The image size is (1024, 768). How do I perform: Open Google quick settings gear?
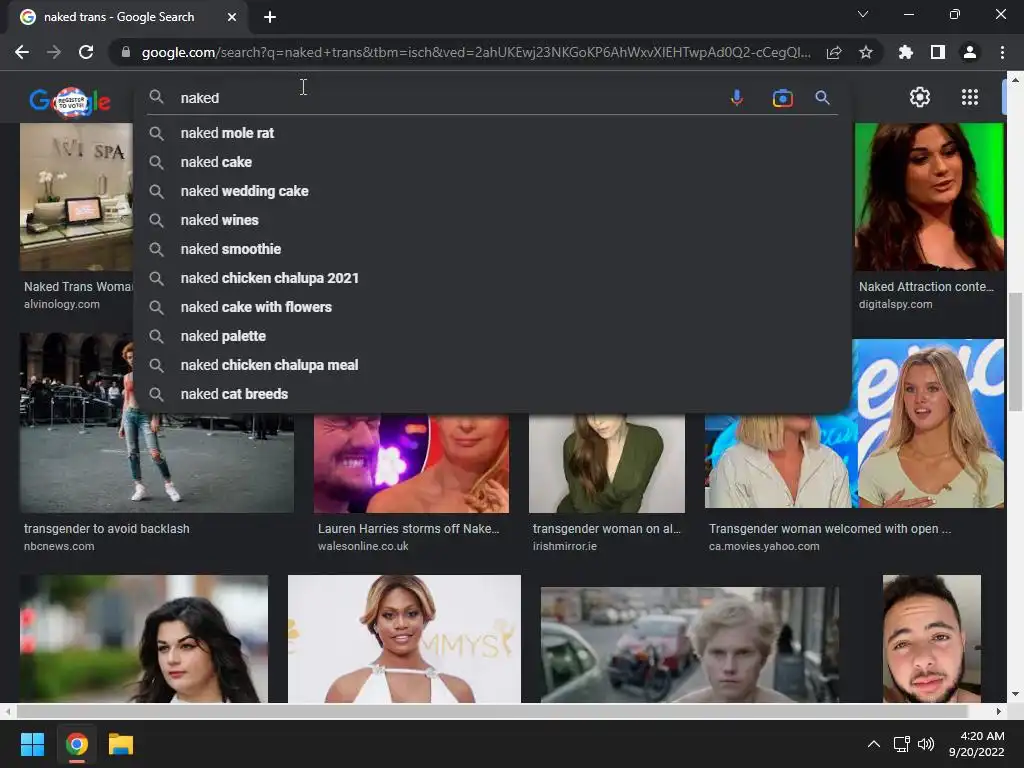[x=920, y=97]
